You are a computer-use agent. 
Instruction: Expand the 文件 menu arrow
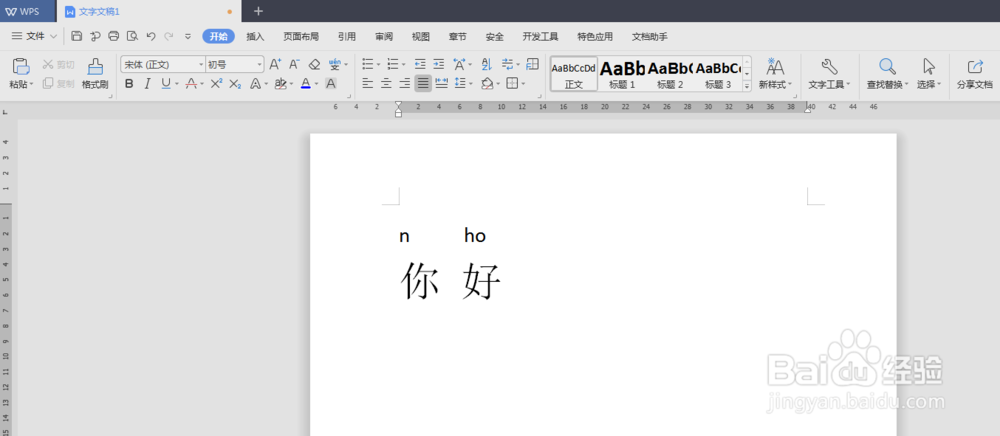[x=54, y=37]
